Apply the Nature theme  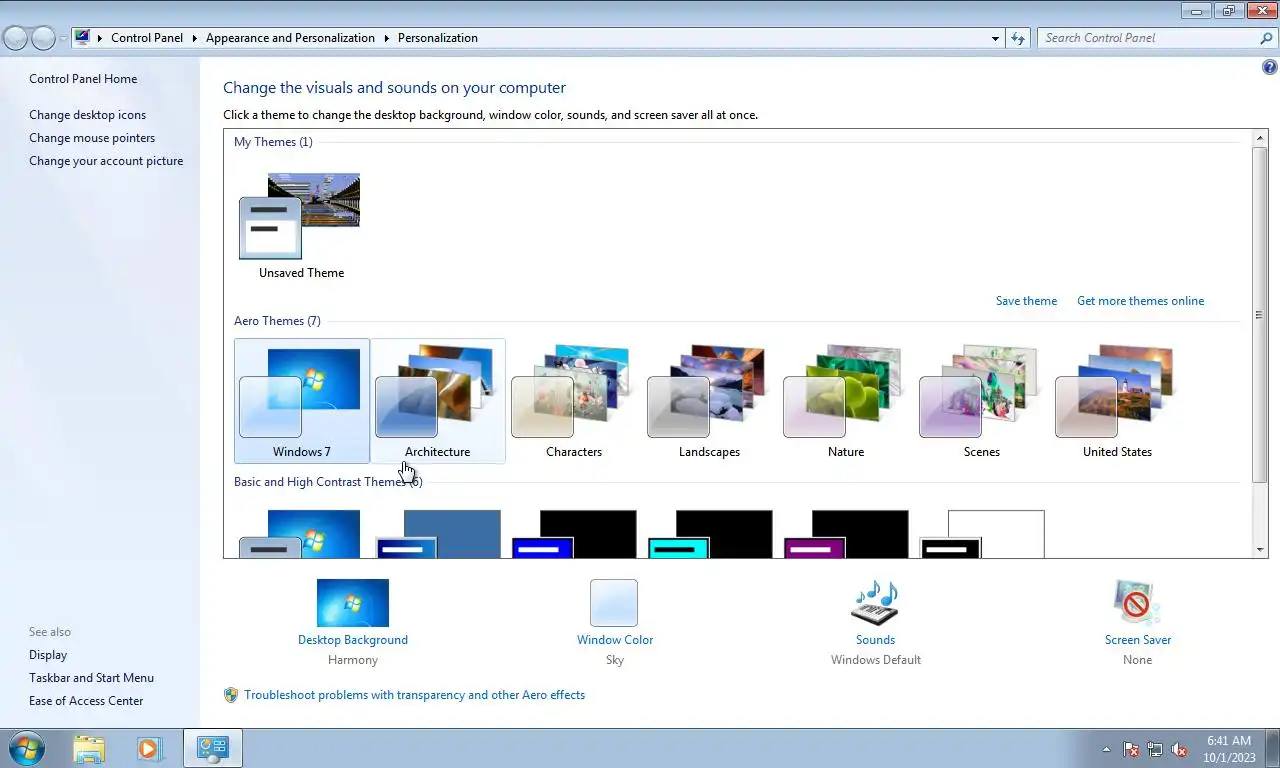846,401
